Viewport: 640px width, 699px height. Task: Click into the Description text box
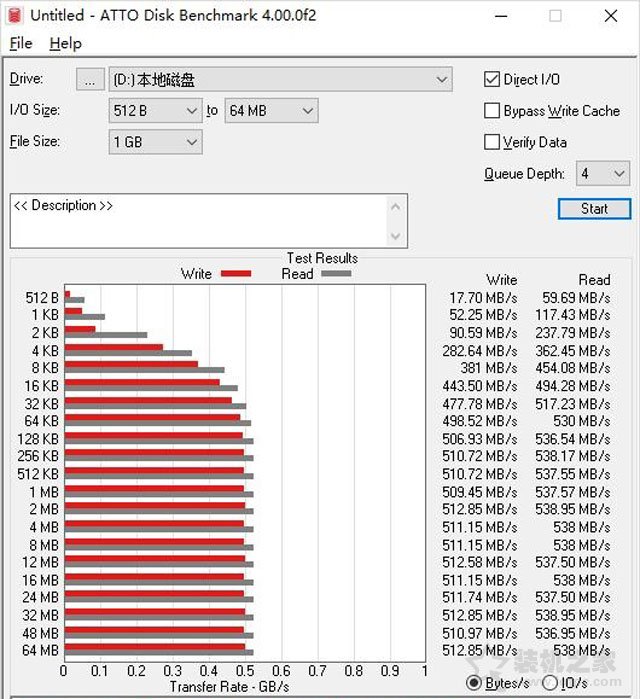198,221
